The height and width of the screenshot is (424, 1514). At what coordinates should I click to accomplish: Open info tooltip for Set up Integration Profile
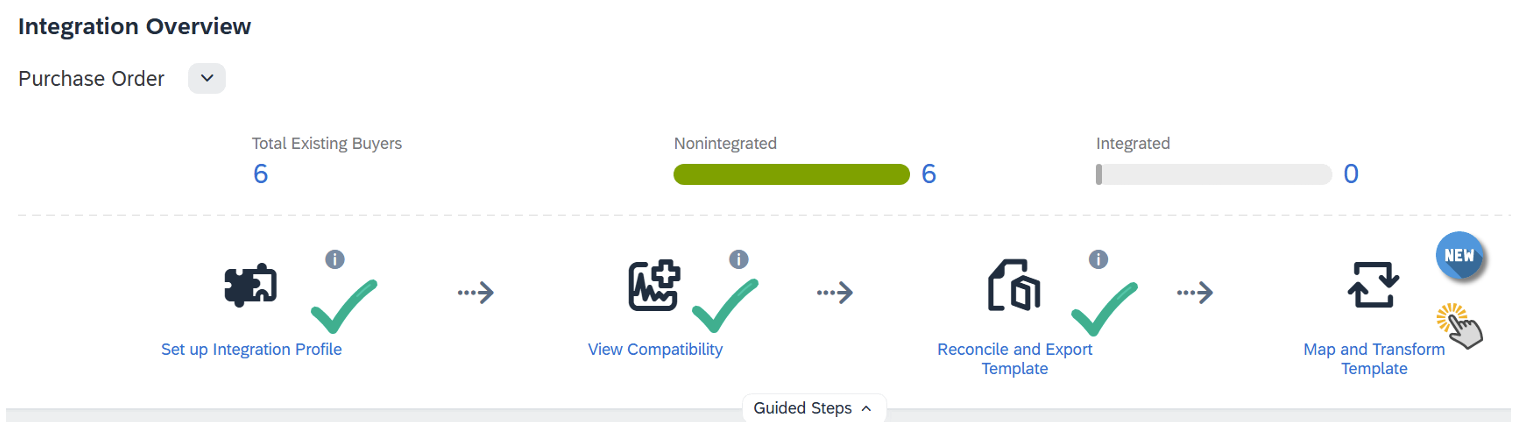coord(335,259)
